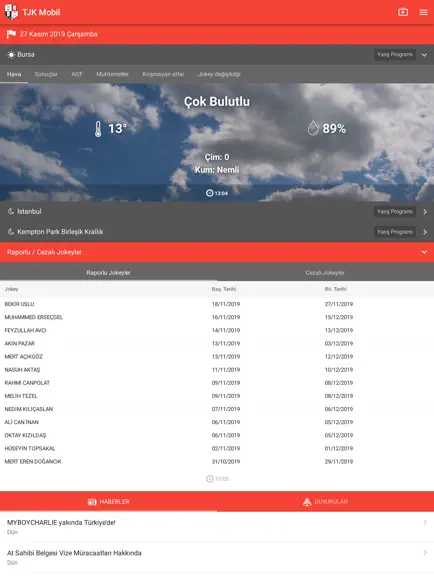Tap the moon icon next to Kempton Park

[x=11, y=232]
